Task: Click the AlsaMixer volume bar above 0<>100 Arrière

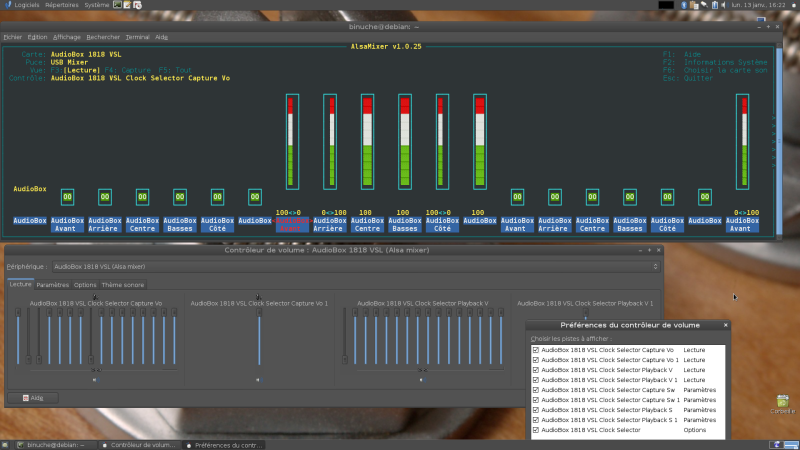Action: point(330,141)
